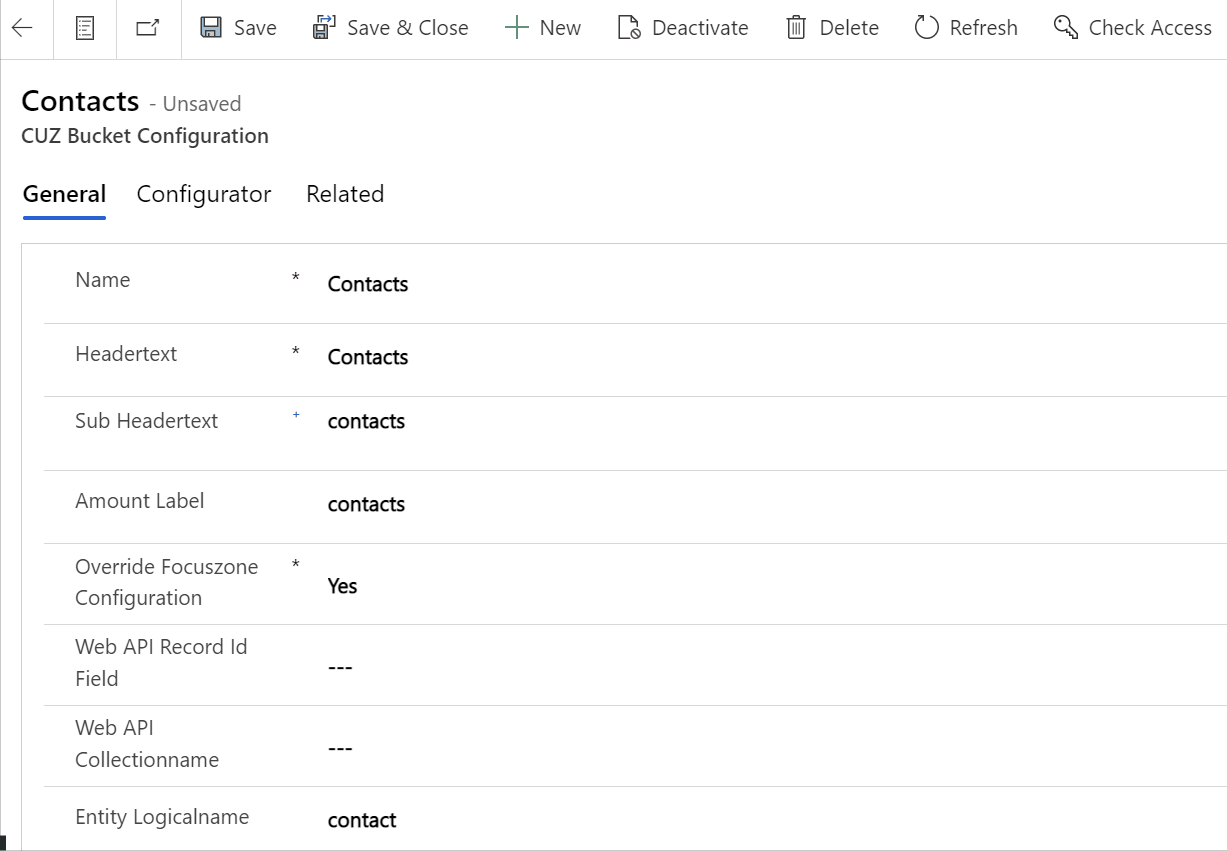Viewport: 1227px width, 851px height.
Task: Open the form summary panel icon
Action: [84, 27]
